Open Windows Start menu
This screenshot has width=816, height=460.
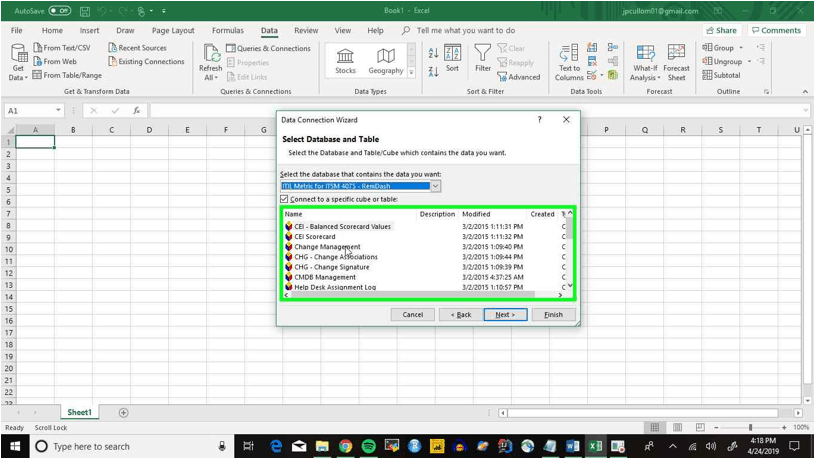[x=15, y=446]
